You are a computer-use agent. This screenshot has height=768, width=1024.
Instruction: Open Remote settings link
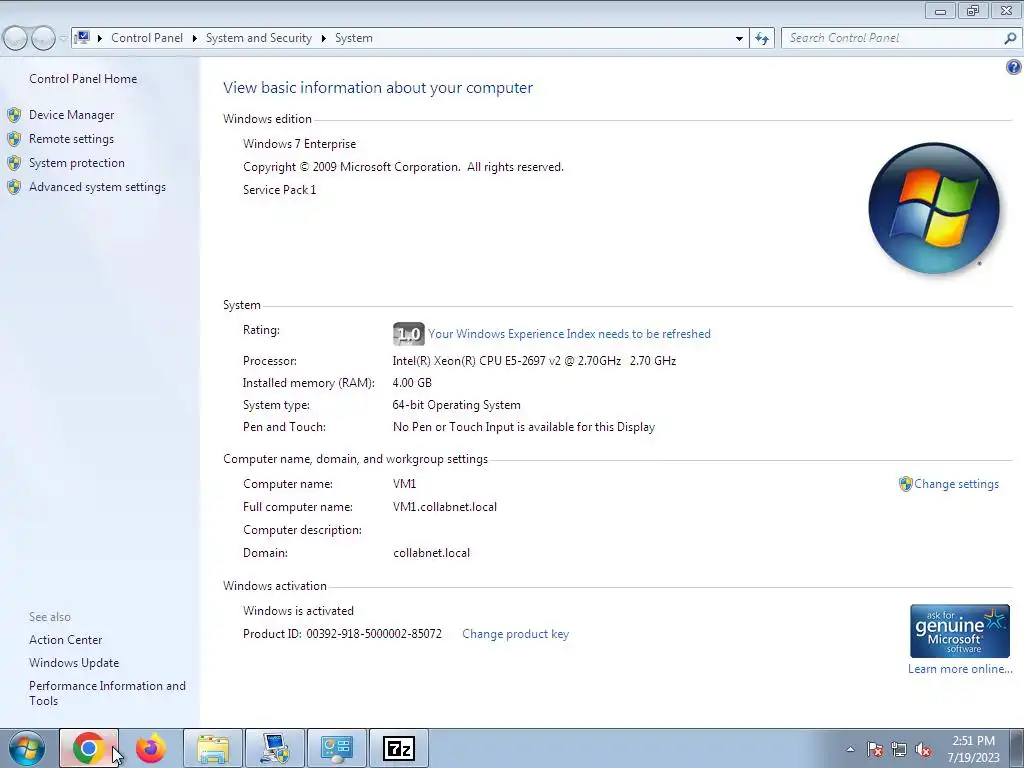coord(71,139)
